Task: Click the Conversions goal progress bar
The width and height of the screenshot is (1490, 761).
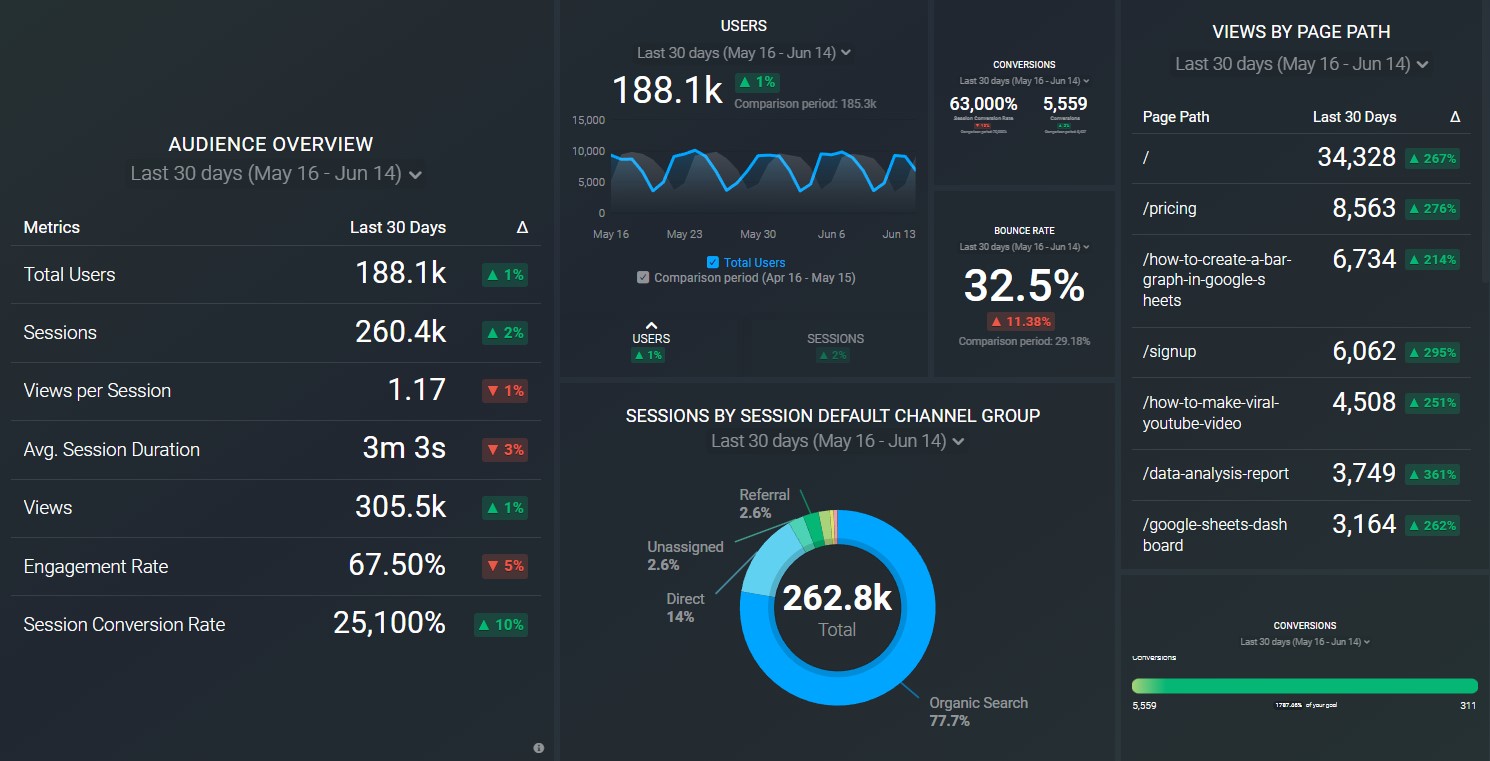Action: (x=1305, y=686)
